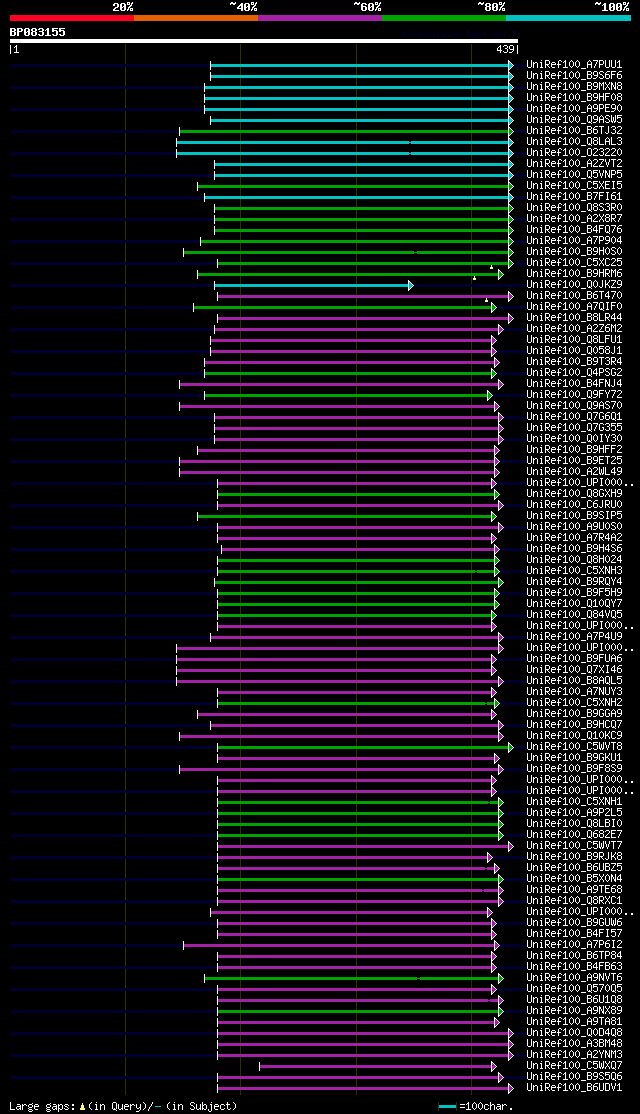Click the query length label 439
Viewport: 640px width, 1114px height.
pyautogui.click(x=505, y=50)
